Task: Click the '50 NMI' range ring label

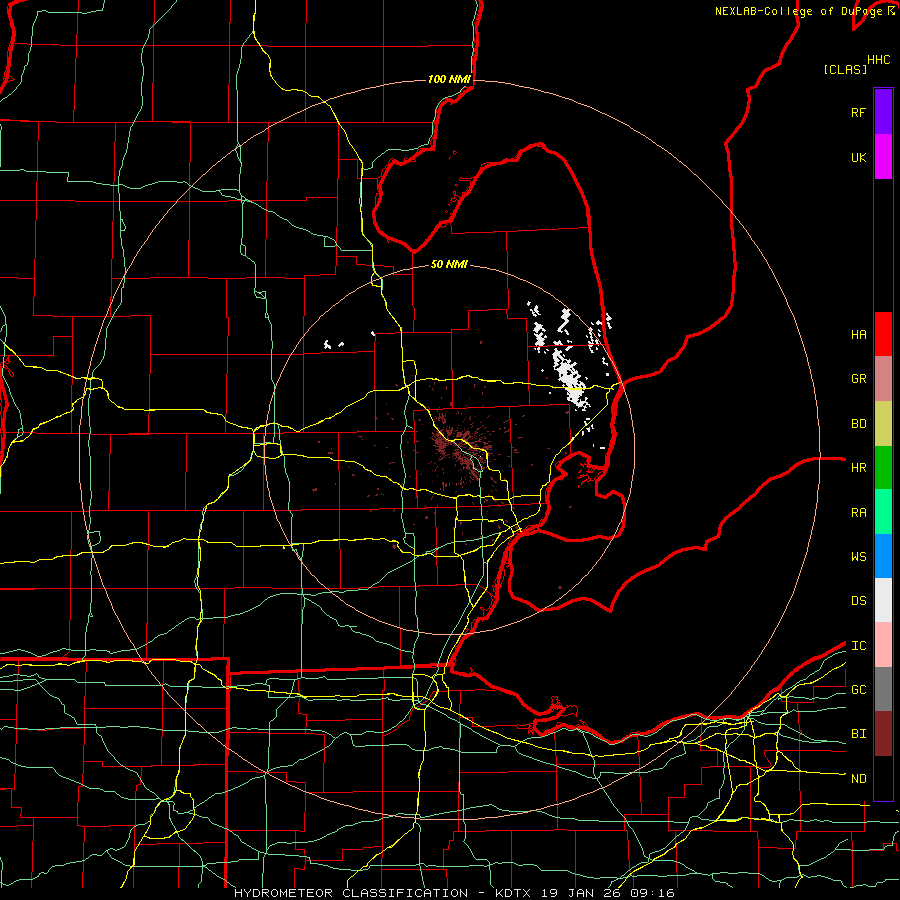Action: (x=449, y=265)
